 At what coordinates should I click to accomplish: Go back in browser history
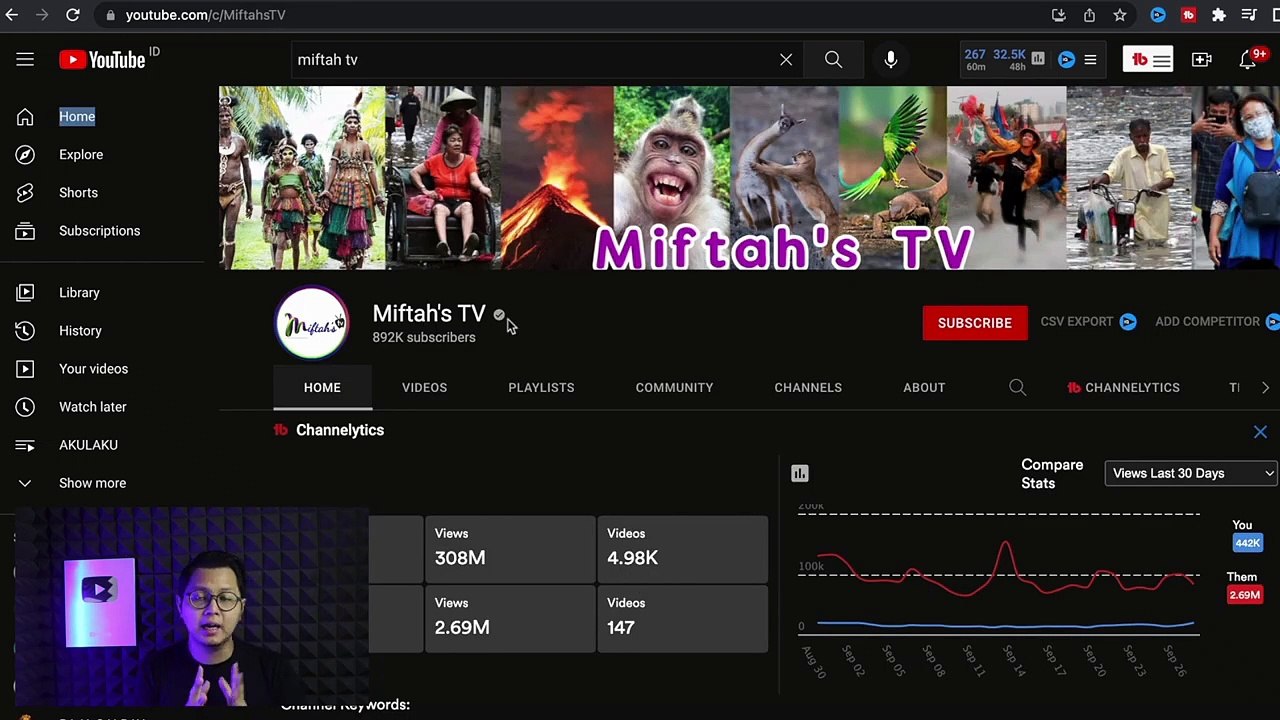pyautogui.click(x=12, y=15)
